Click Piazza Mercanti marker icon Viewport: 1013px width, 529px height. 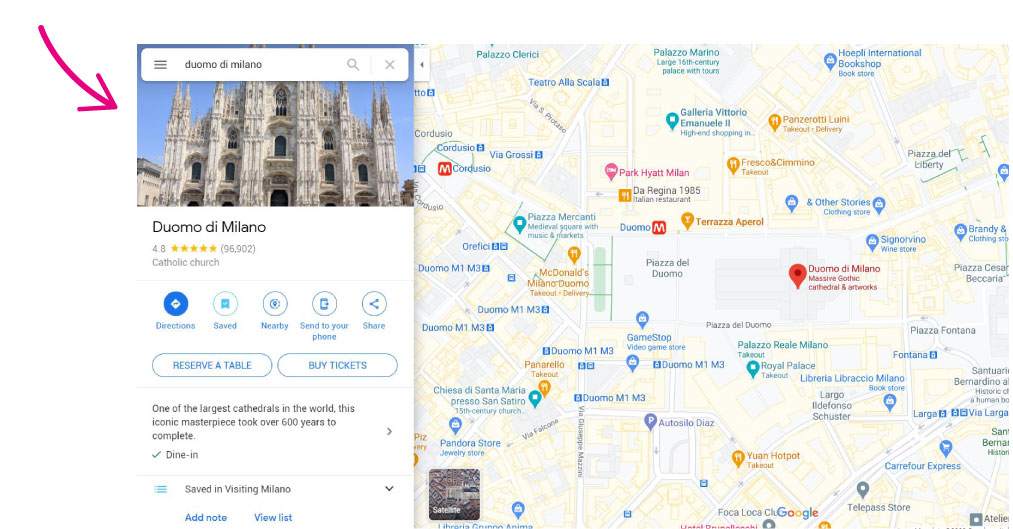click(x=519, y=224)
